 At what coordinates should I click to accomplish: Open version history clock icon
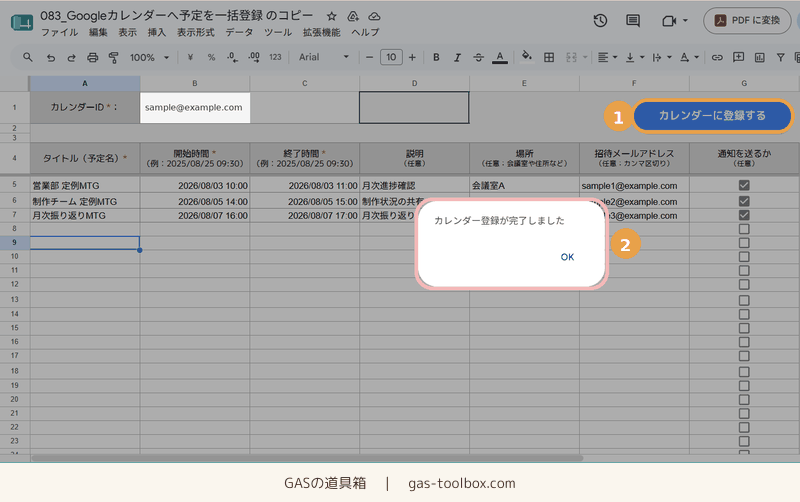tap(600, 20)
